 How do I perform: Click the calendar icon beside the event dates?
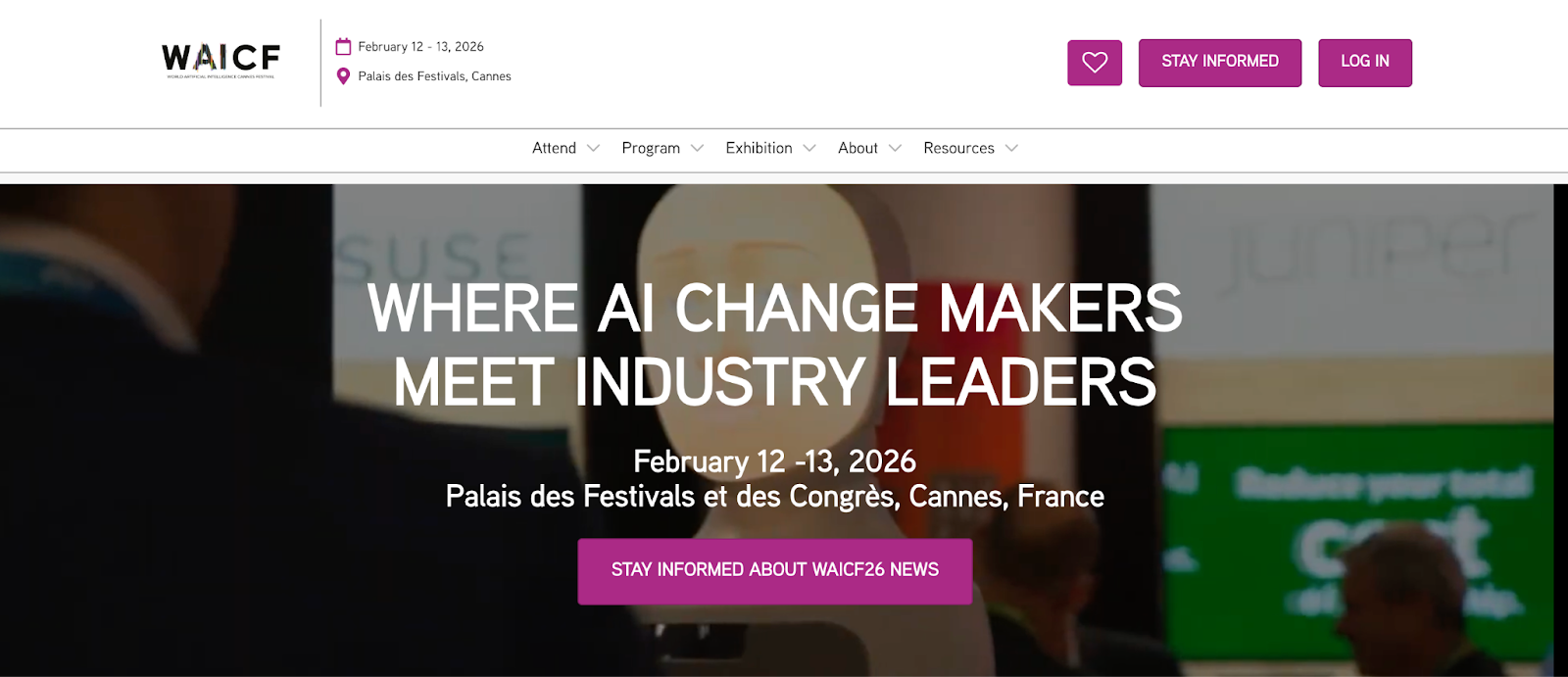click(x=343, y=45)
